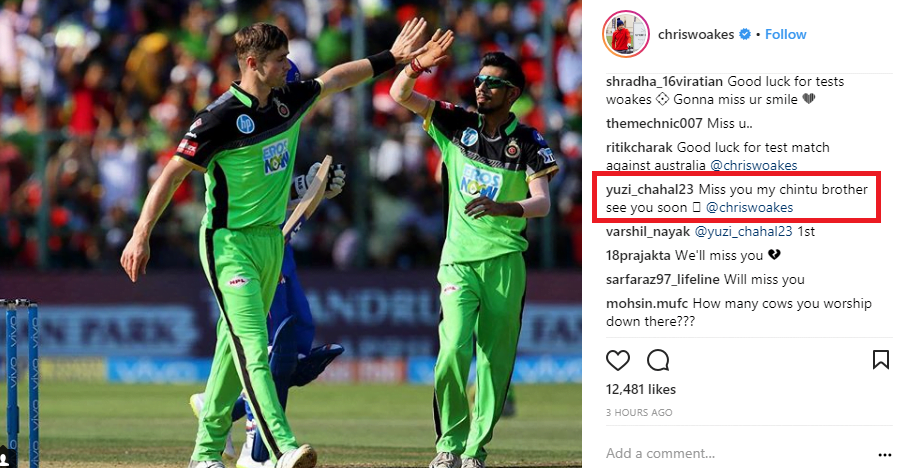Click @chriswoakes mention in yuzi_chahal23 comment
This screenshot has height=468, width=900.
[x=750, y=208]
